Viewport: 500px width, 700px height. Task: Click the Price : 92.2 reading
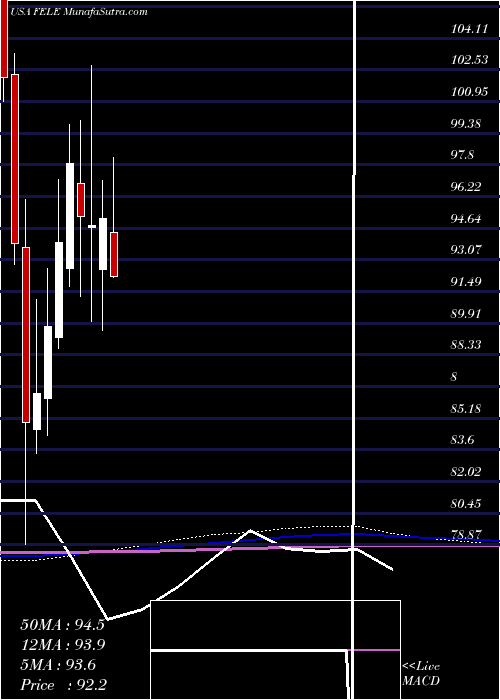tap(63, 685)
